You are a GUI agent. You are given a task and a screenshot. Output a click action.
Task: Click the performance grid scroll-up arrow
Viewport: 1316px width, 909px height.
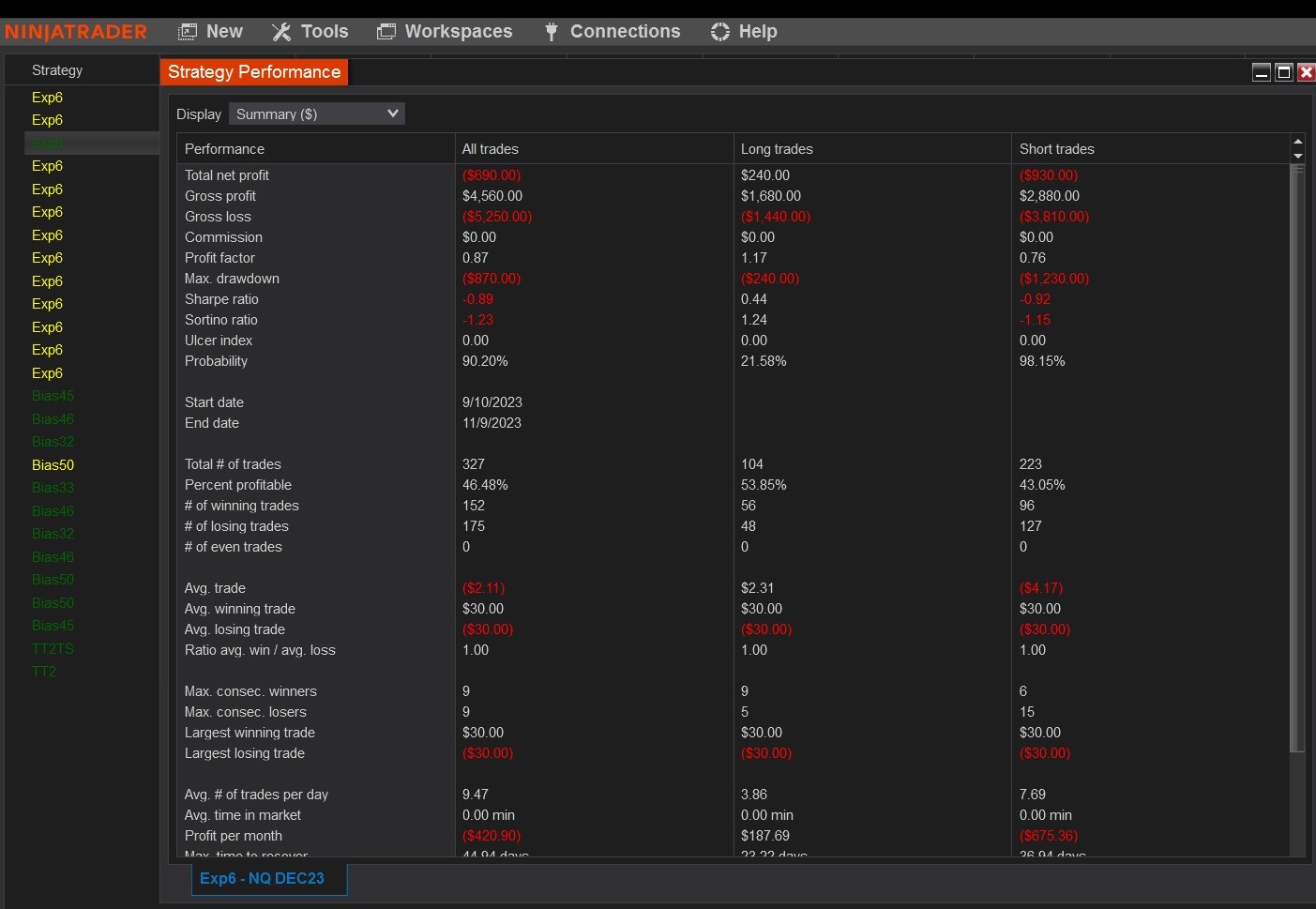coord(1298,142)
